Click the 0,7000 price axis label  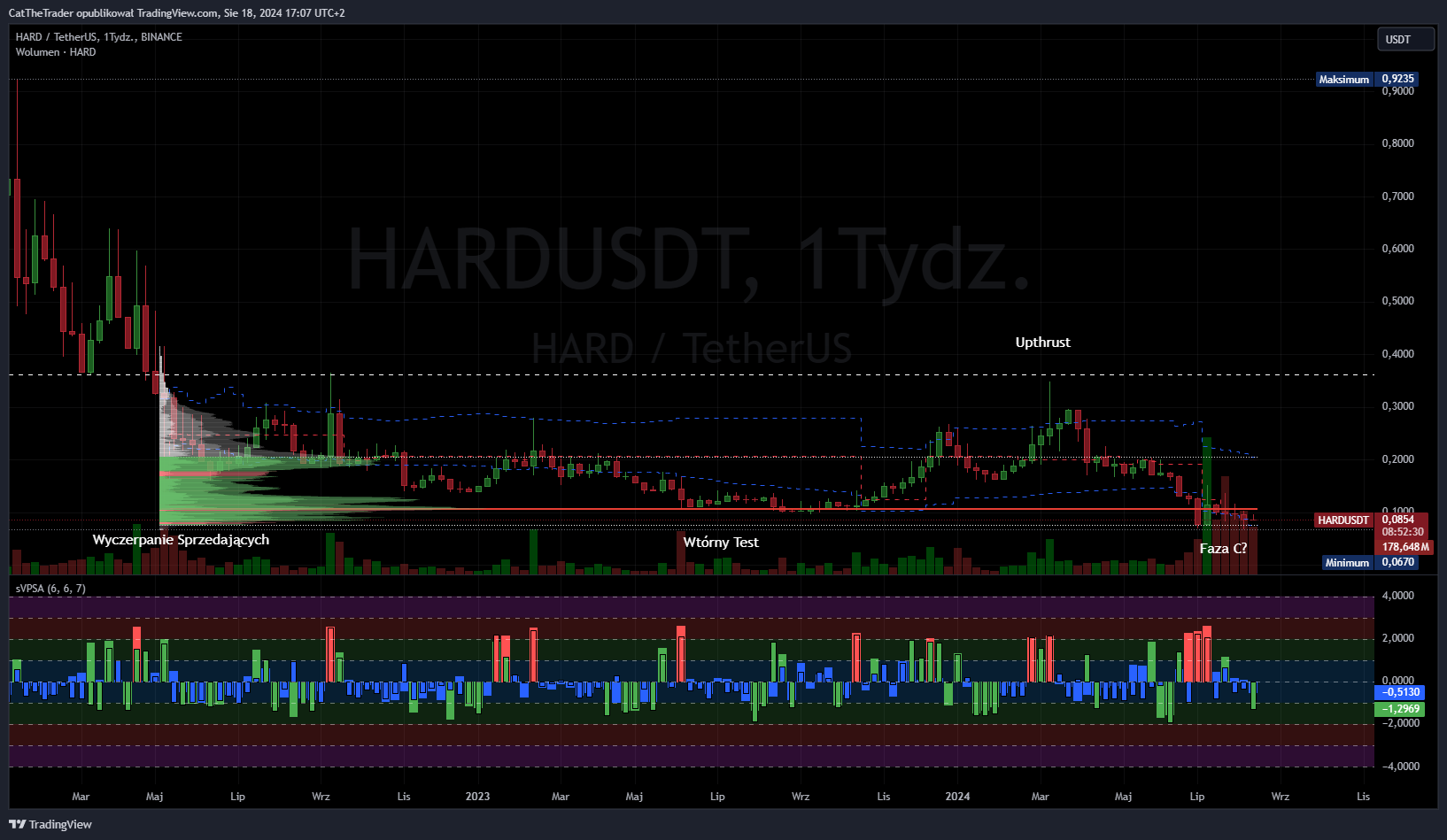[1398, 197]
